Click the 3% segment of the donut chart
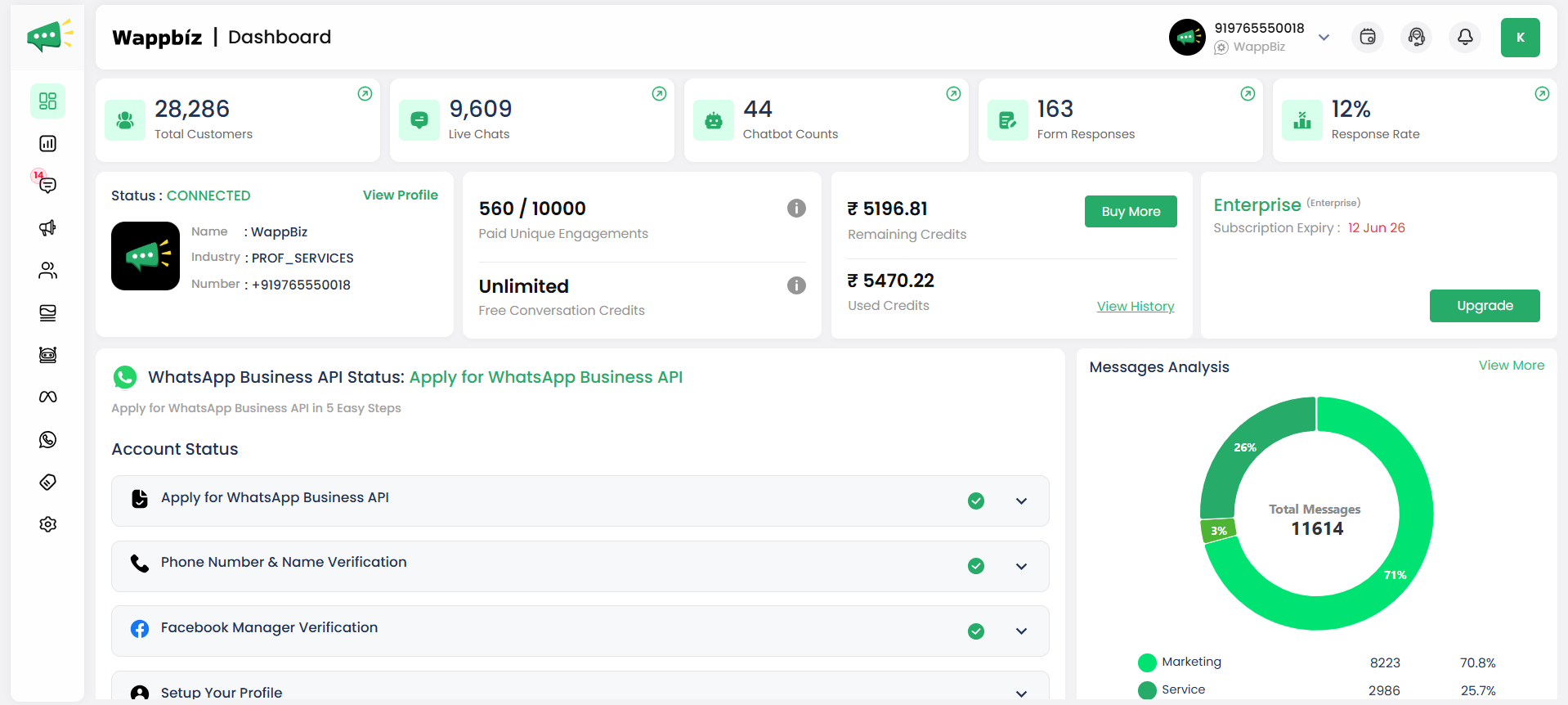This screenshot has width=1568, height=705. (x=1218, y=531)
